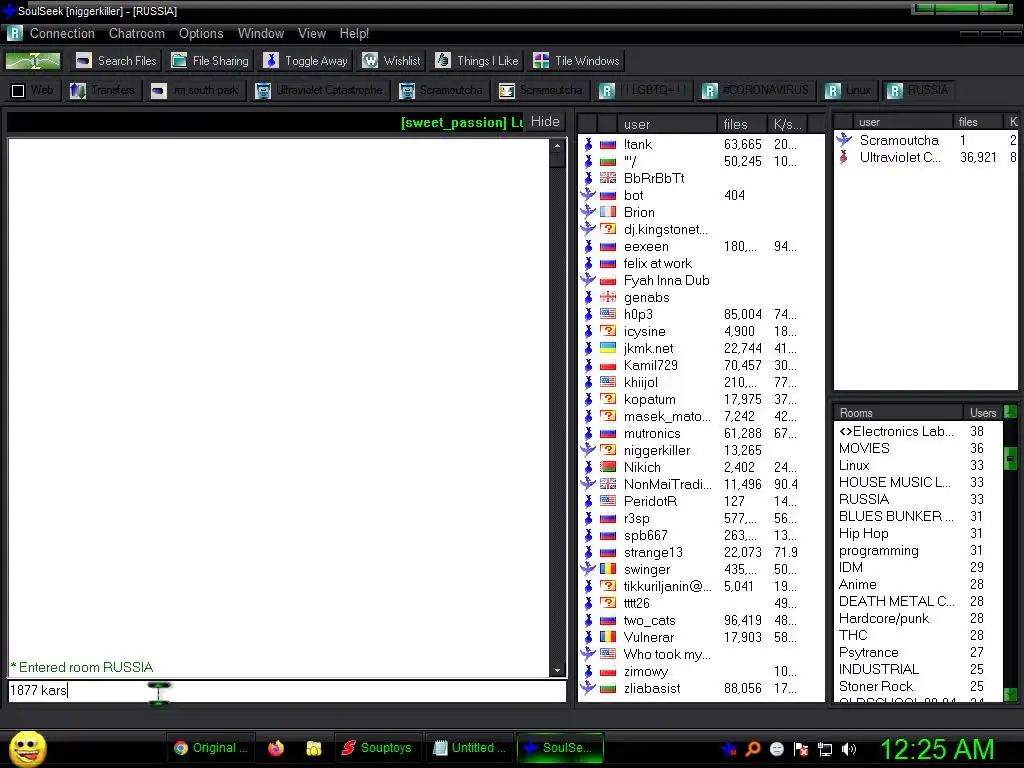
Task: Sort user list by the files column header
Action: point(742,124)
